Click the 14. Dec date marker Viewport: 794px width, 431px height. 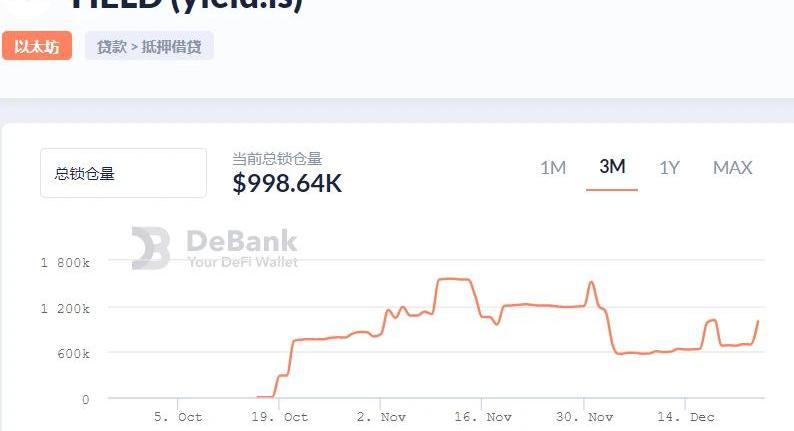687,417
